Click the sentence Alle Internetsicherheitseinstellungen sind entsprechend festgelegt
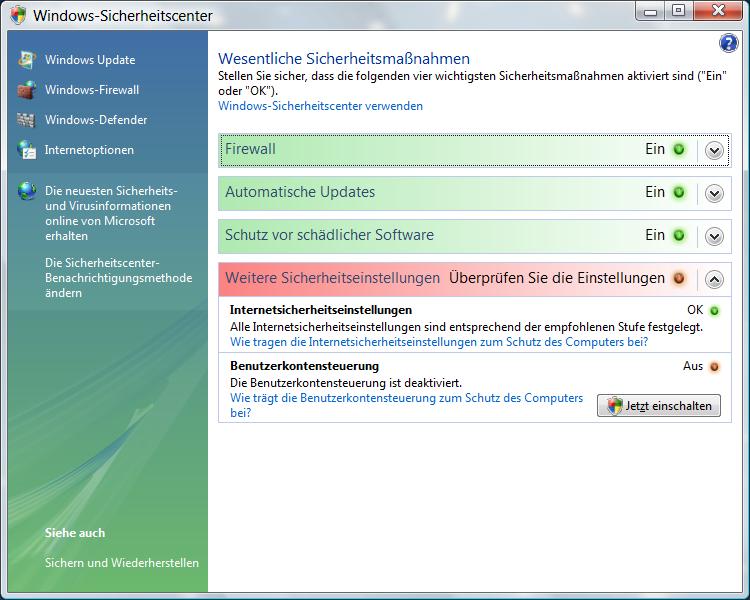750x600 pixels. pyautogui.click(x=466, y=327)
